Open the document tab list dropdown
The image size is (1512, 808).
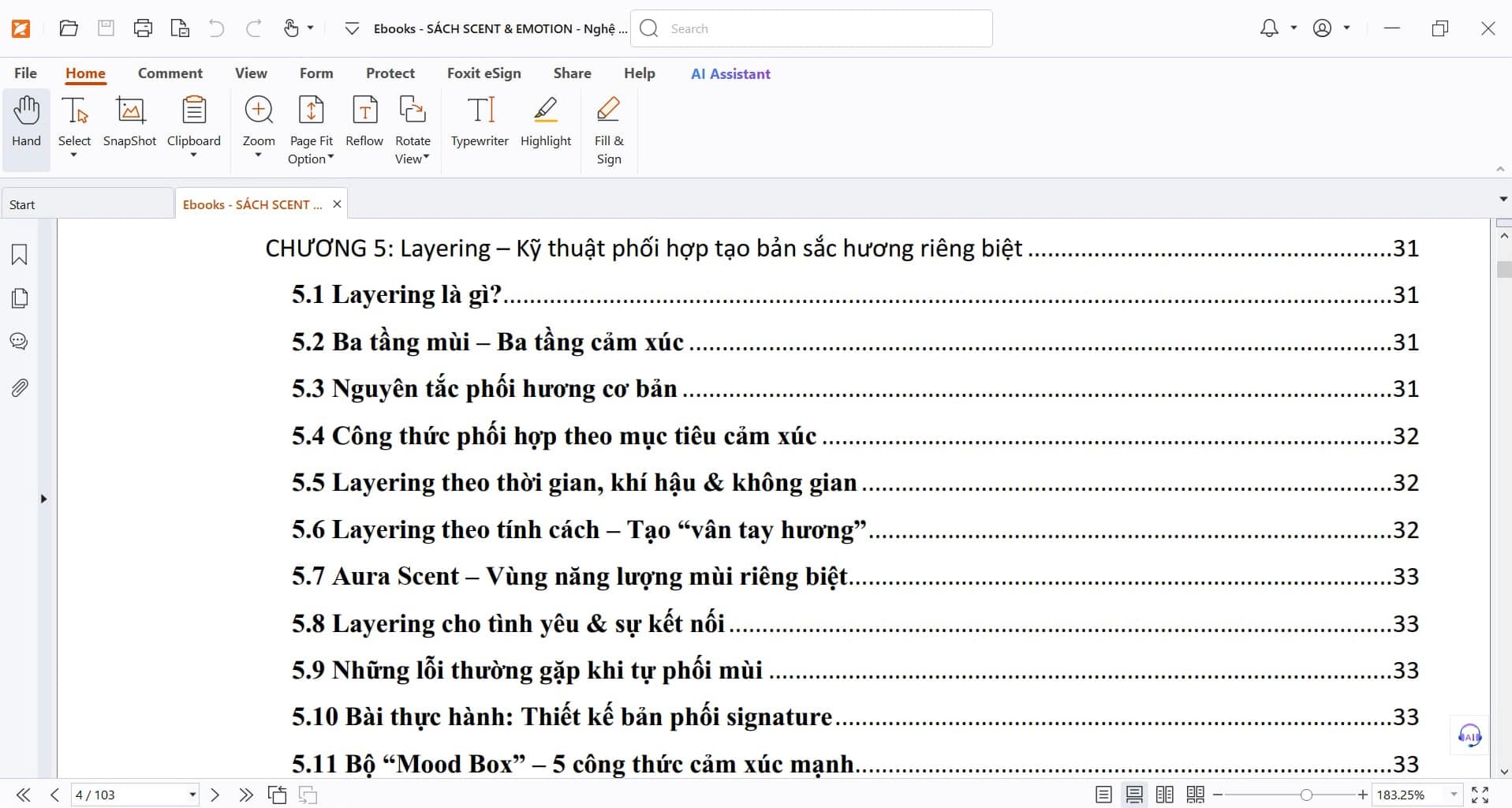point(1503,199)
